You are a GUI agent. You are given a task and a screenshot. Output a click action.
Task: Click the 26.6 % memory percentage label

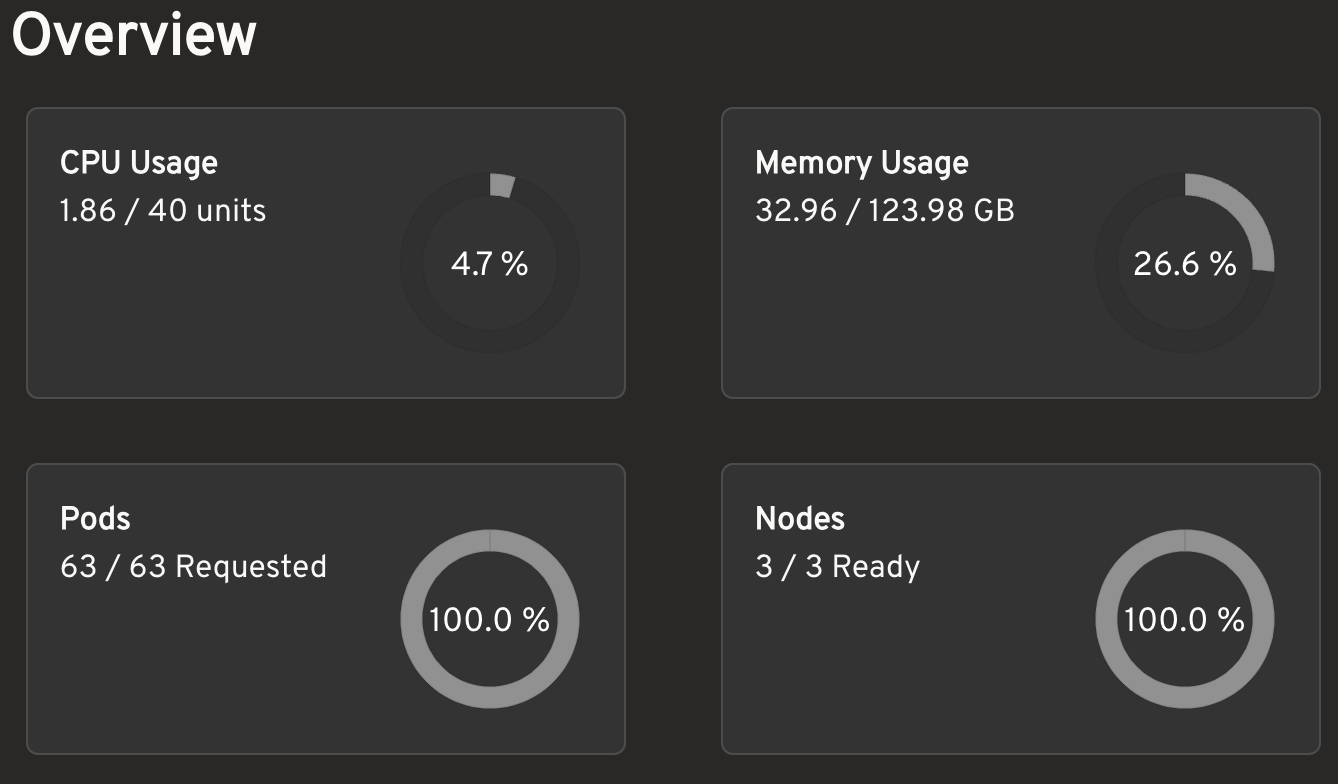pyautogui.click(x=1185, y=264)
